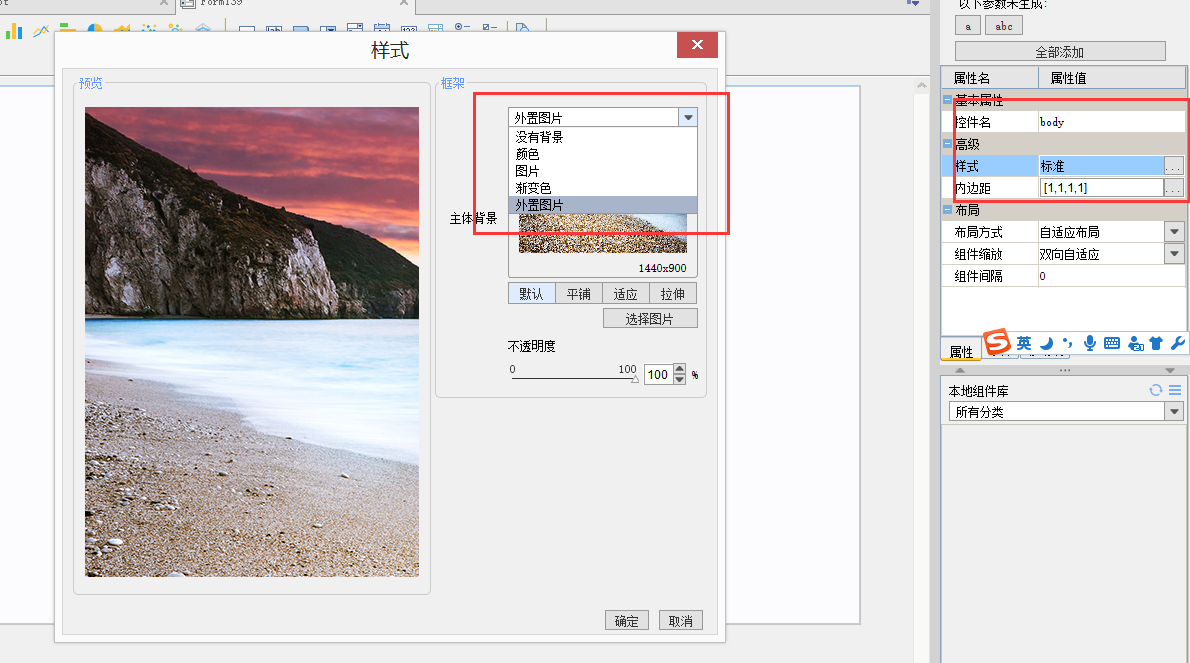Choose 渐变色 from the background list

533,188
